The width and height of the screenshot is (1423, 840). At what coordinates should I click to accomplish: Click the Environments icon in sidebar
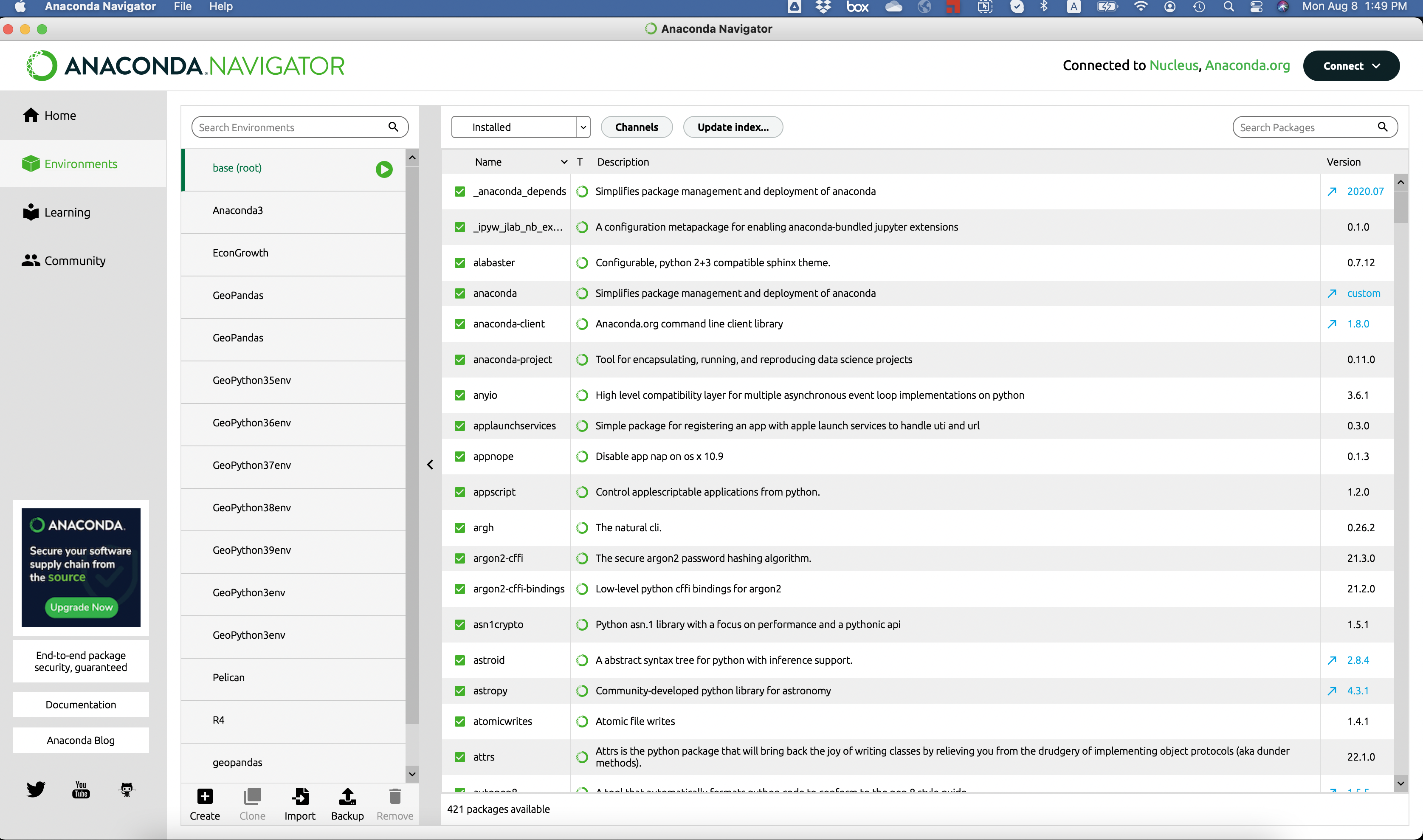point(30,163)
